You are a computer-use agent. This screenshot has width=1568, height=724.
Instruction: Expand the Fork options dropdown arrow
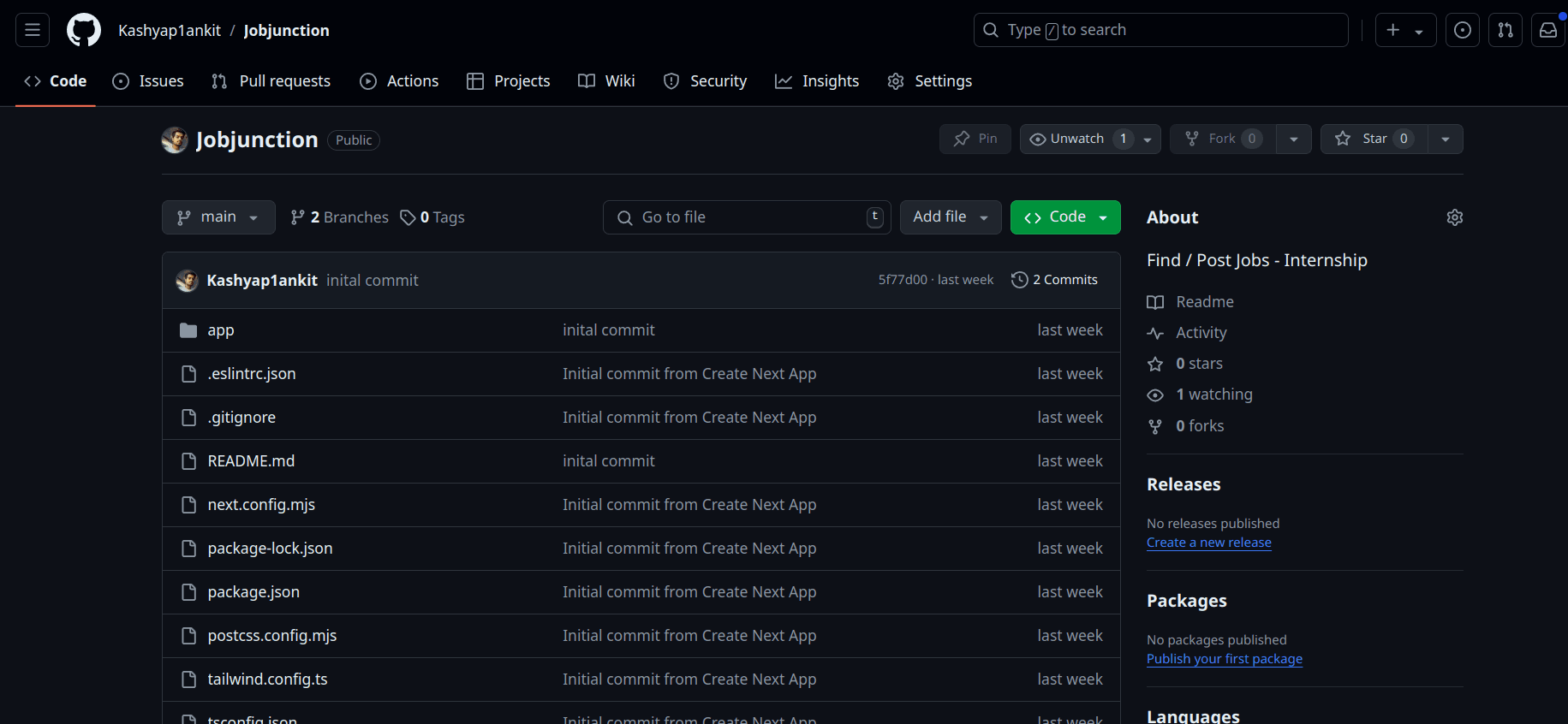coord(1294,139)
